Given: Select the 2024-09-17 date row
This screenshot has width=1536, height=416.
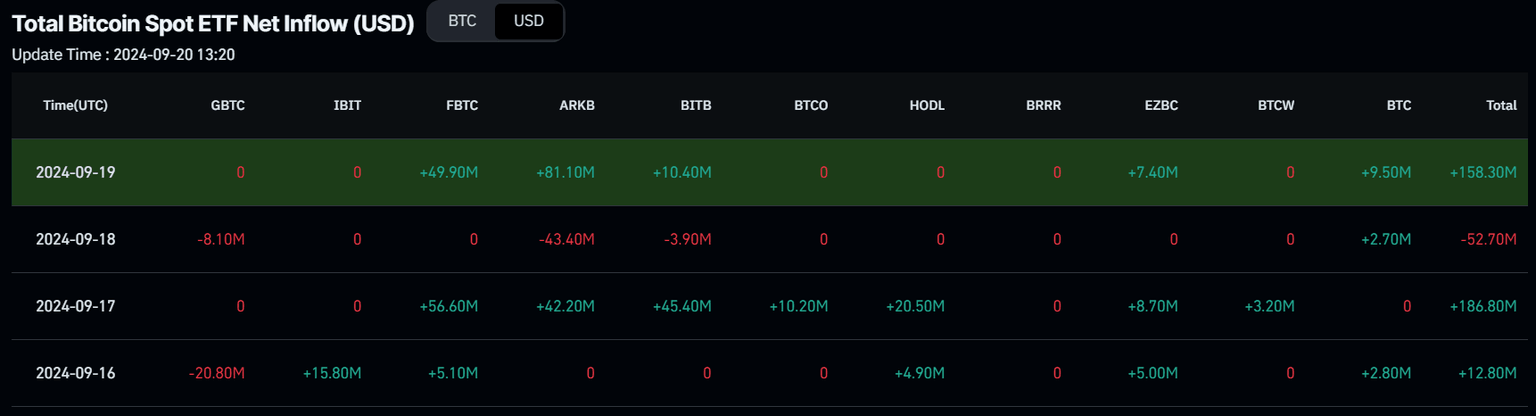Looking at the screenshot, I should click(x=75, y=306).
